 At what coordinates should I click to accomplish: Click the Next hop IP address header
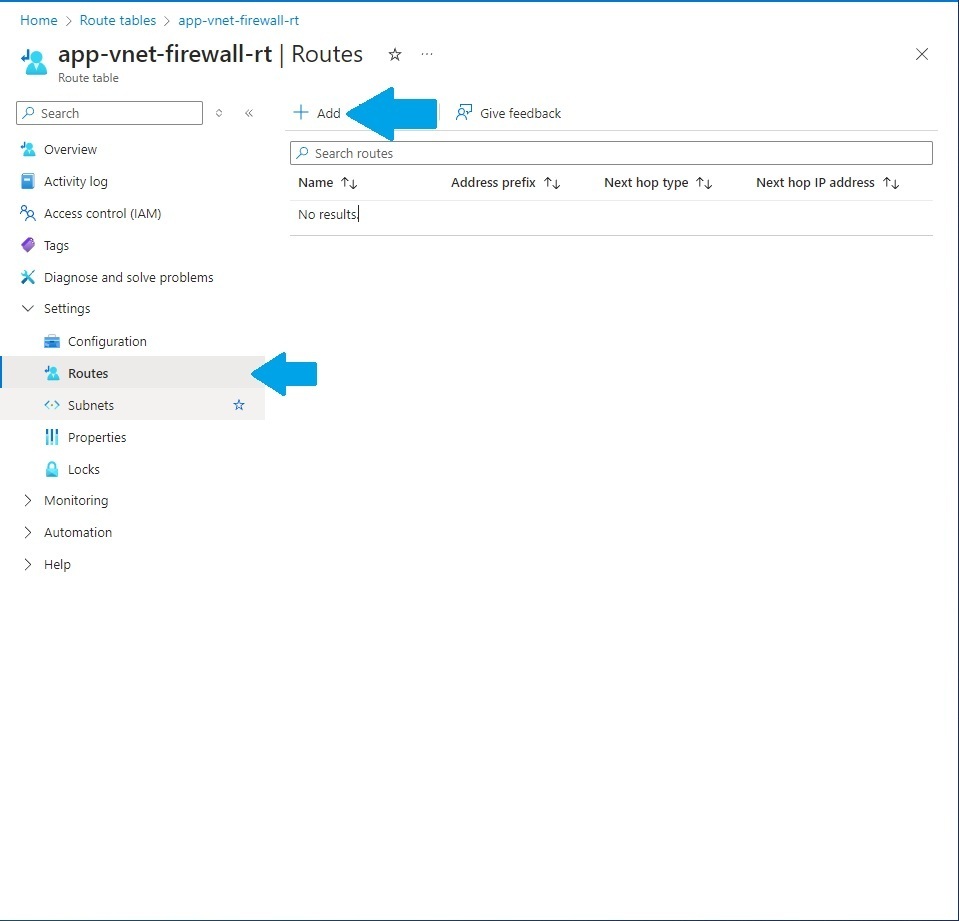815,182
